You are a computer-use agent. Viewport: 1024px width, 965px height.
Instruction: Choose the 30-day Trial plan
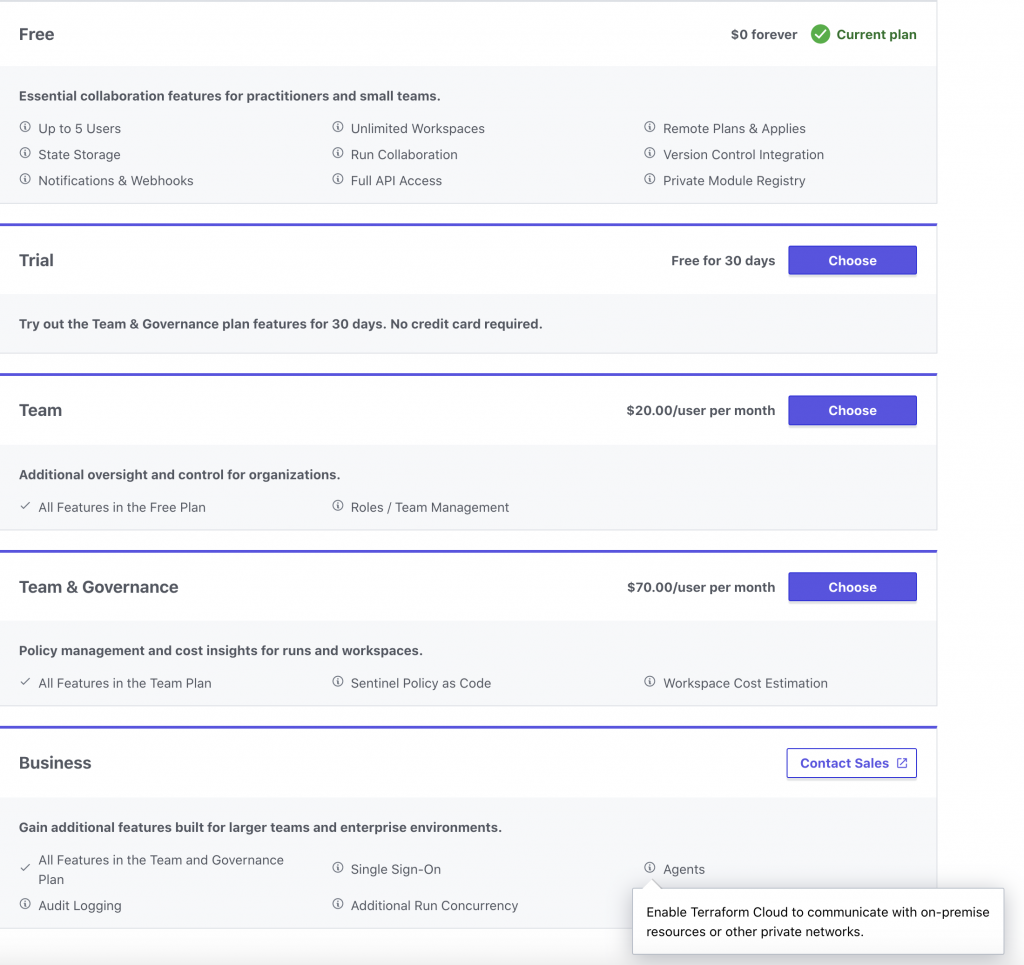[852, 261]
